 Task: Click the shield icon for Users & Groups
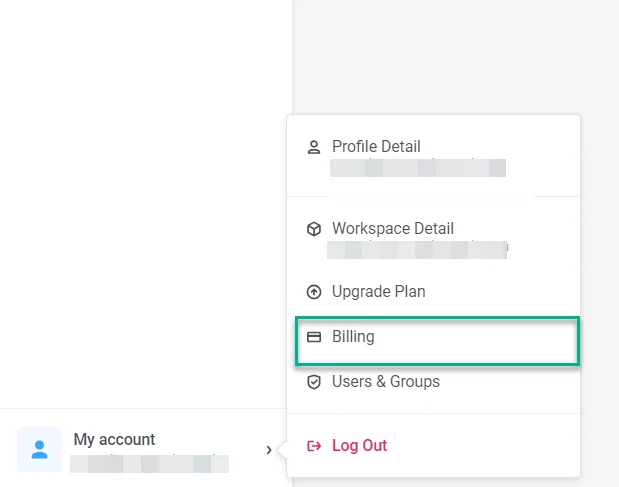[314, 382]
